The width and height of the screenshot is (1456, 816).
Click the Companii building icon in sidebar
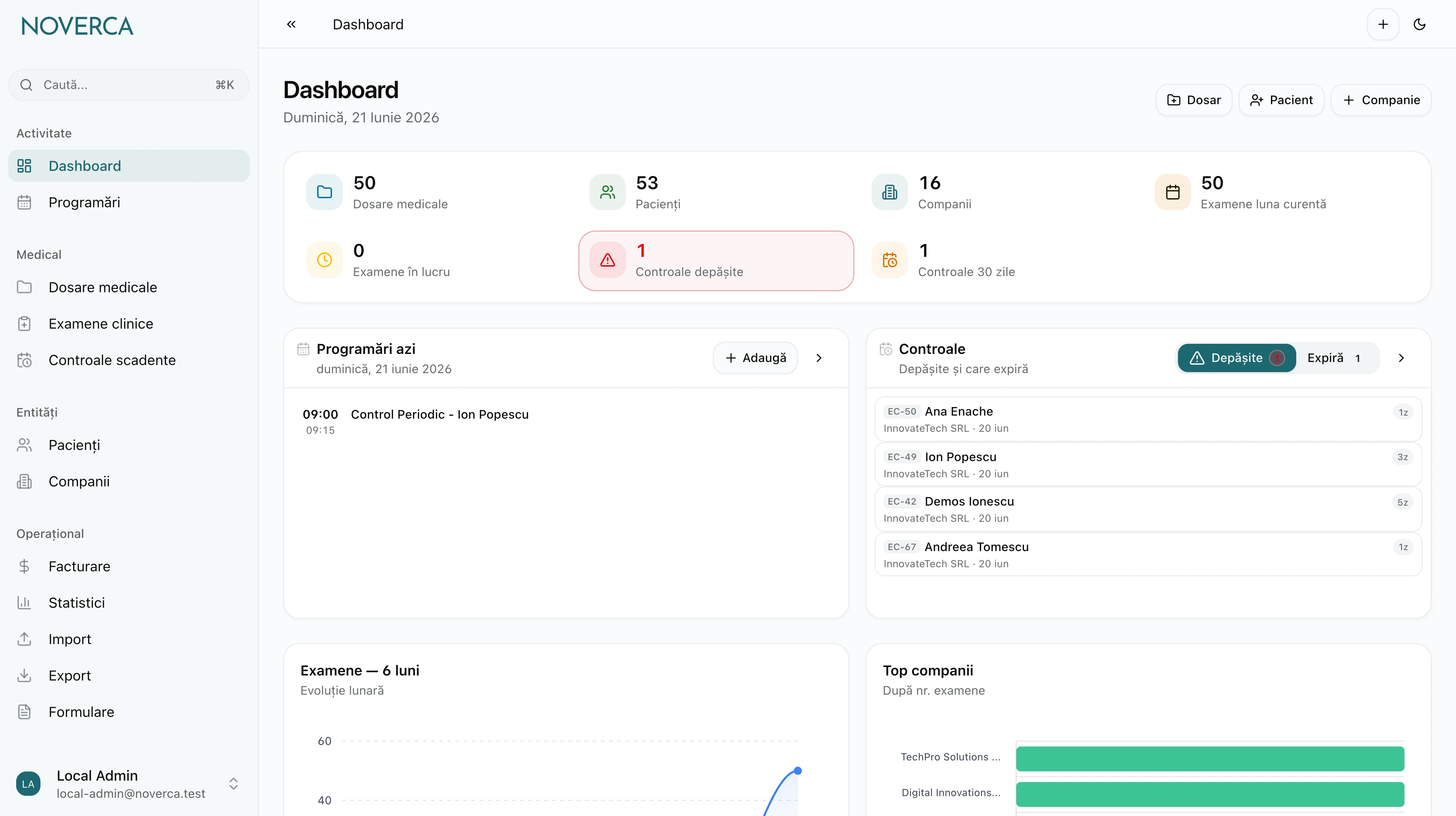coord(24,481)
